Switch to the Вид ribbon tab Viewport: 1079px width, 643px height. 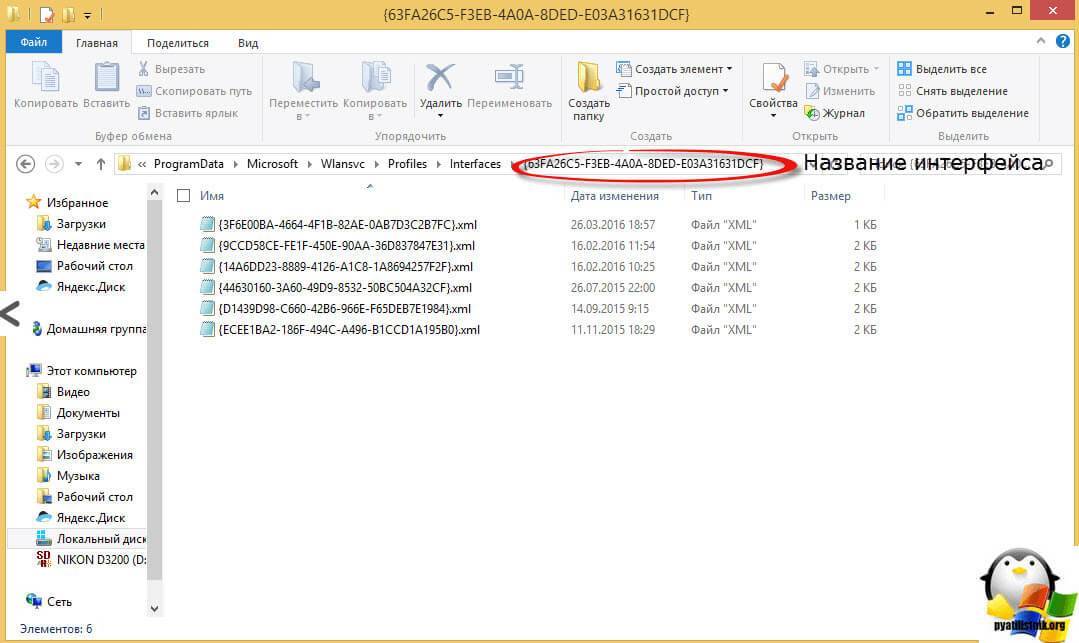(248, 43)
